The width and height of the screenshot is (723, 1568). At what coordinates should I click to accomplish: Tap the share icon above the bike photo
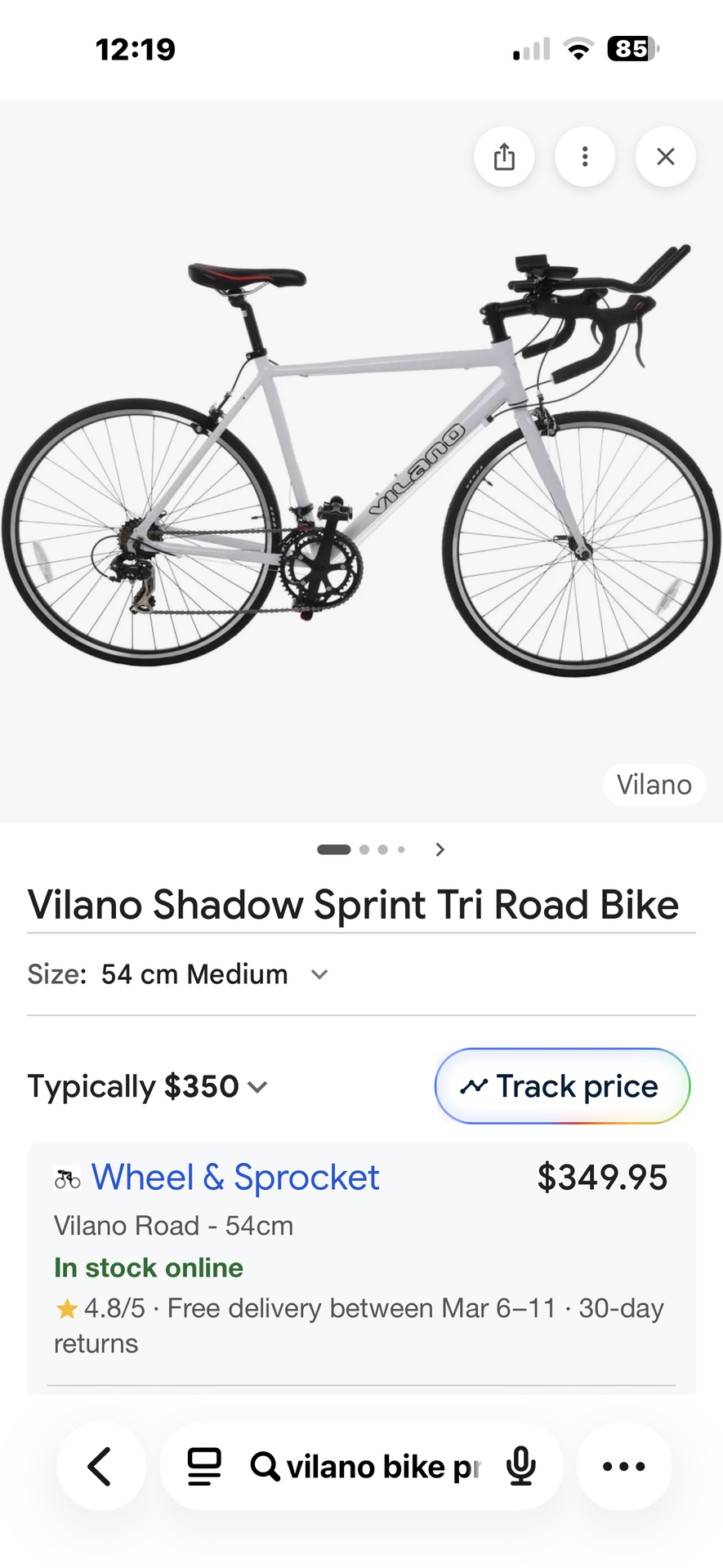504,157
